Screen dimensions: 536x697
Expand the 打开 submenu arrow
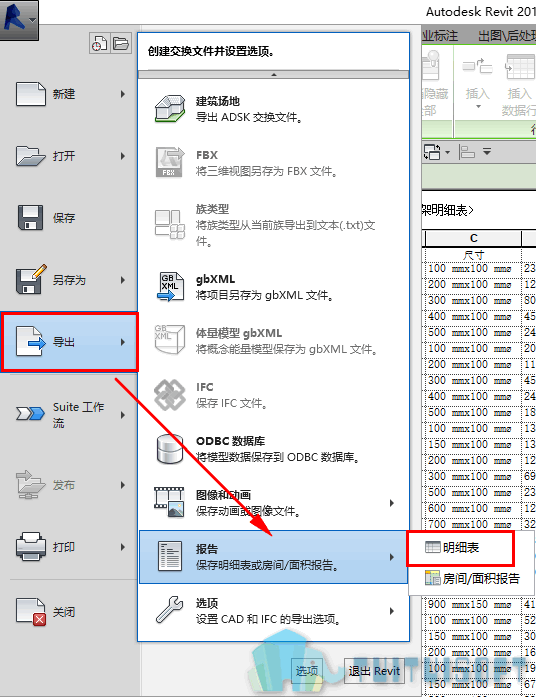pyautogui.click(x=123, y=156)
